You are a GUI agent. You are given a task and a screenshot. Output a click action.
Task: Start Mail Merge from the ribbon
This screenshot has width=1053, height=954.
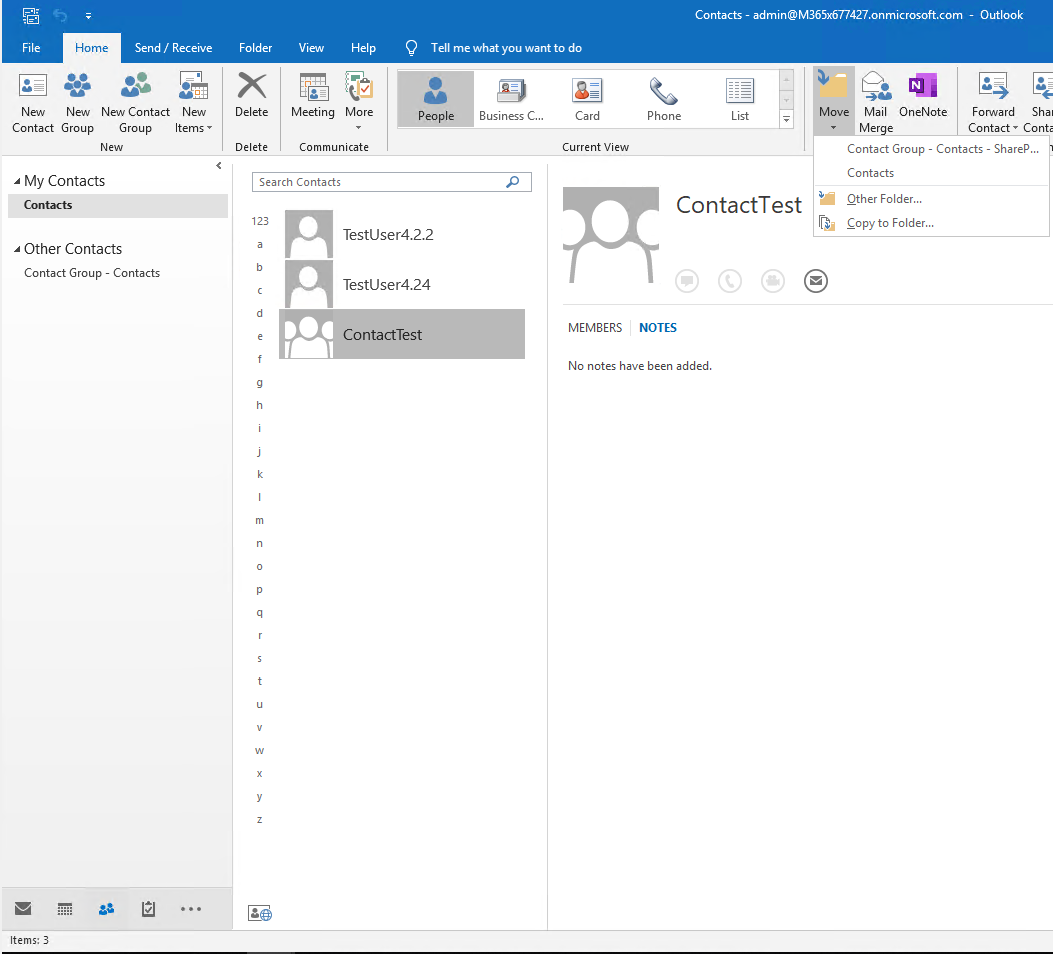(875, 100)
